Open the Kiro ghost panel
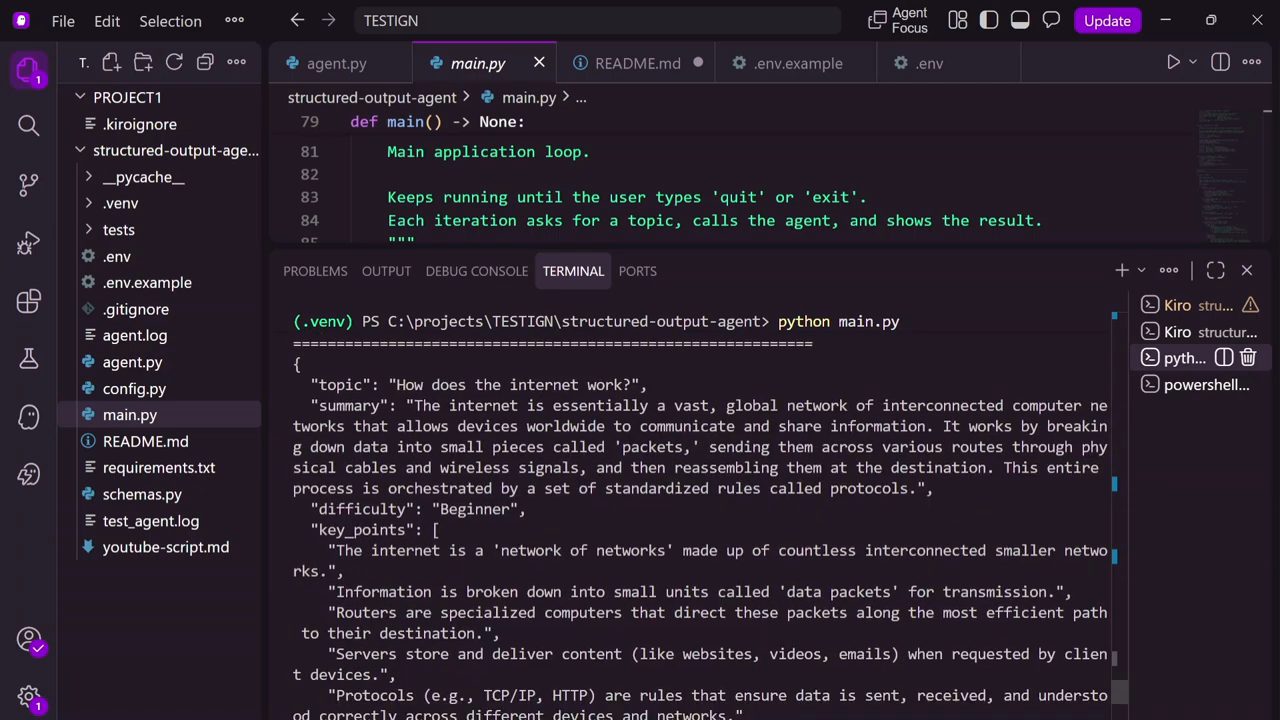The height and width of the screenshot is (720, 1280). pos(28,416)
